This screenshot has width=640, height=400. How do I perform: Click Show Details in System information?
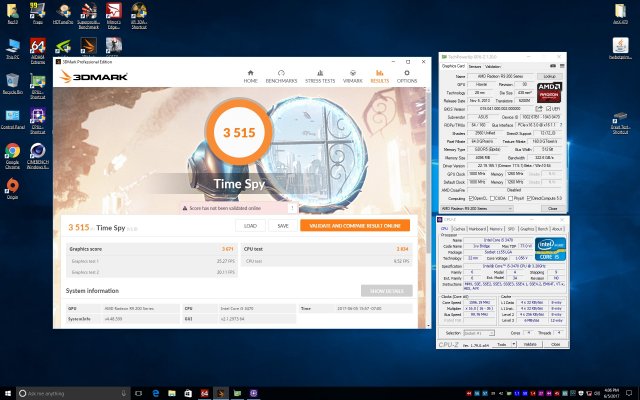coord(387,291)
